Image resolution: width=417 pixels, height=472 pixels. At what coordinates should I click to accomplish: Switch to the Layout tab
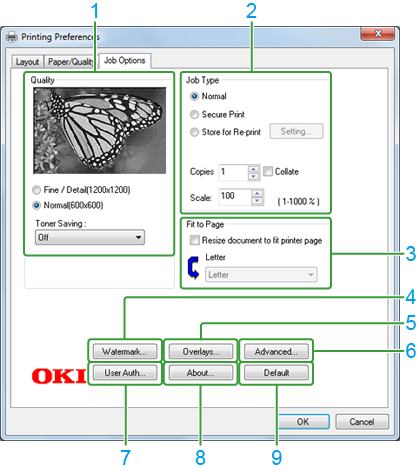pyautogui.click(x=28, y=62)
